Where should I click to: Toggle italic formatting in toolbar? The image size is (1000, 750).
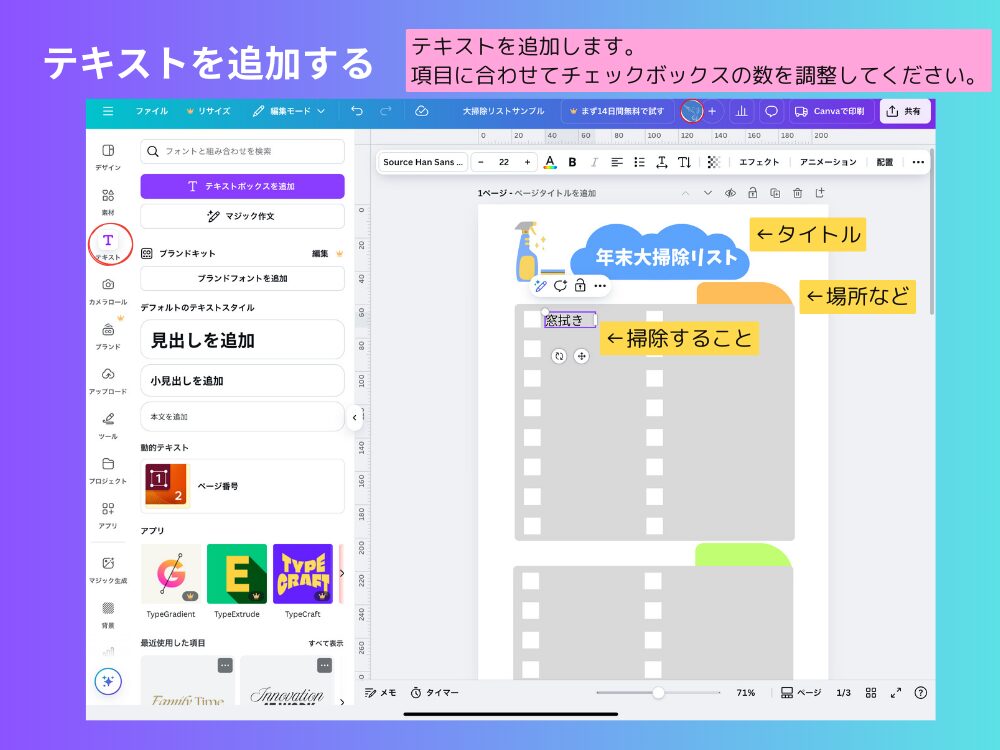(x=594, y=162)
